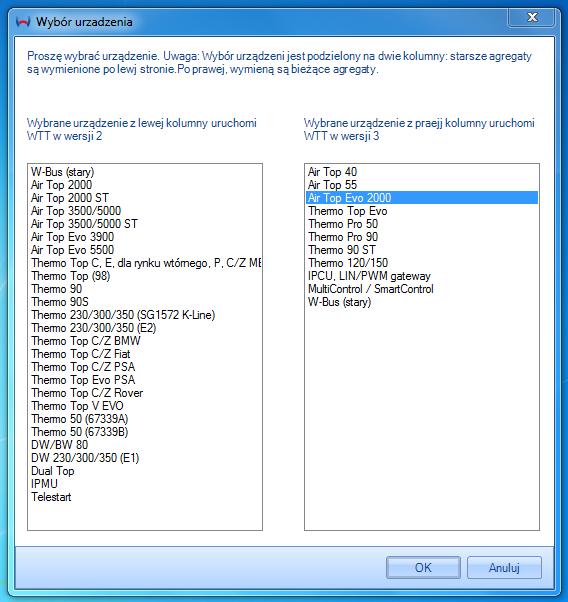The width and height of the screenshot is (568, 602).
Task: Click the Webasto icon in title bar
Action: click(23, 22)
